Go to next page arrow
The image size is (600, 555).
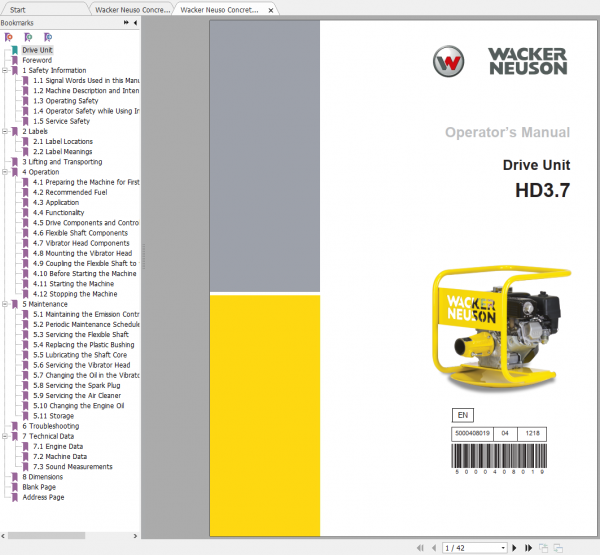[515, 548]
